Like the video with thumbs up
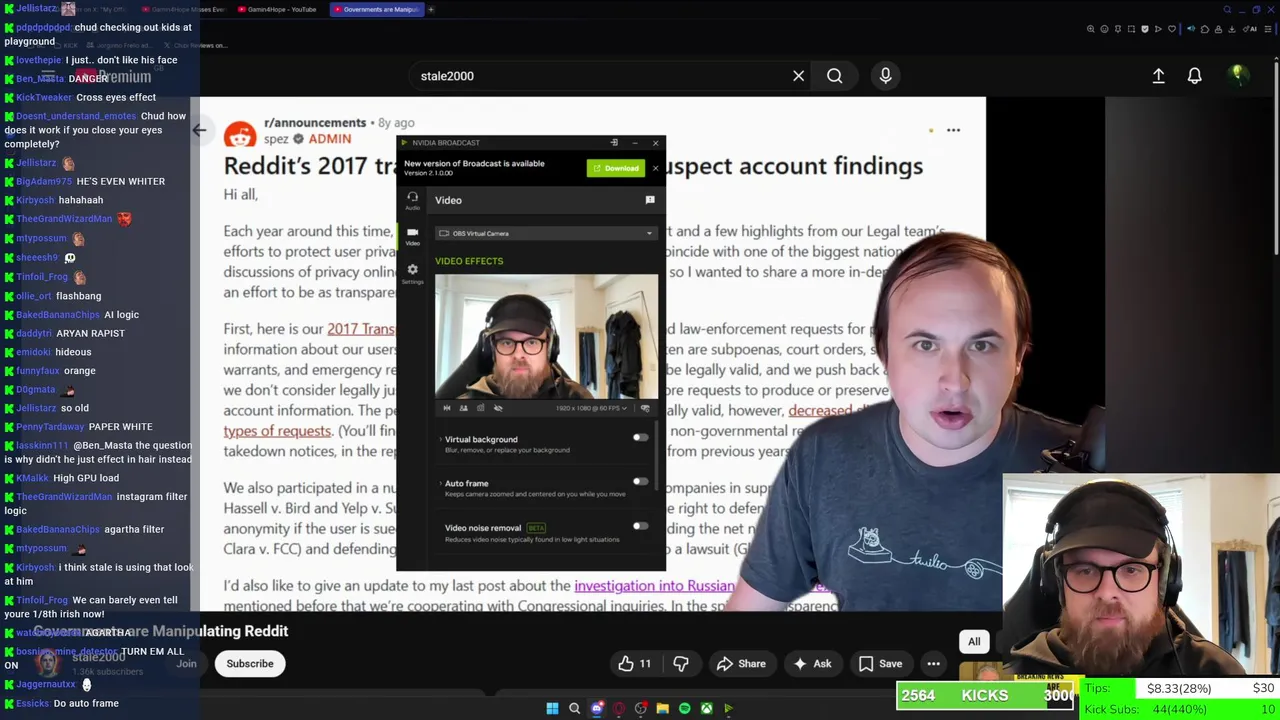 point(634,664)
